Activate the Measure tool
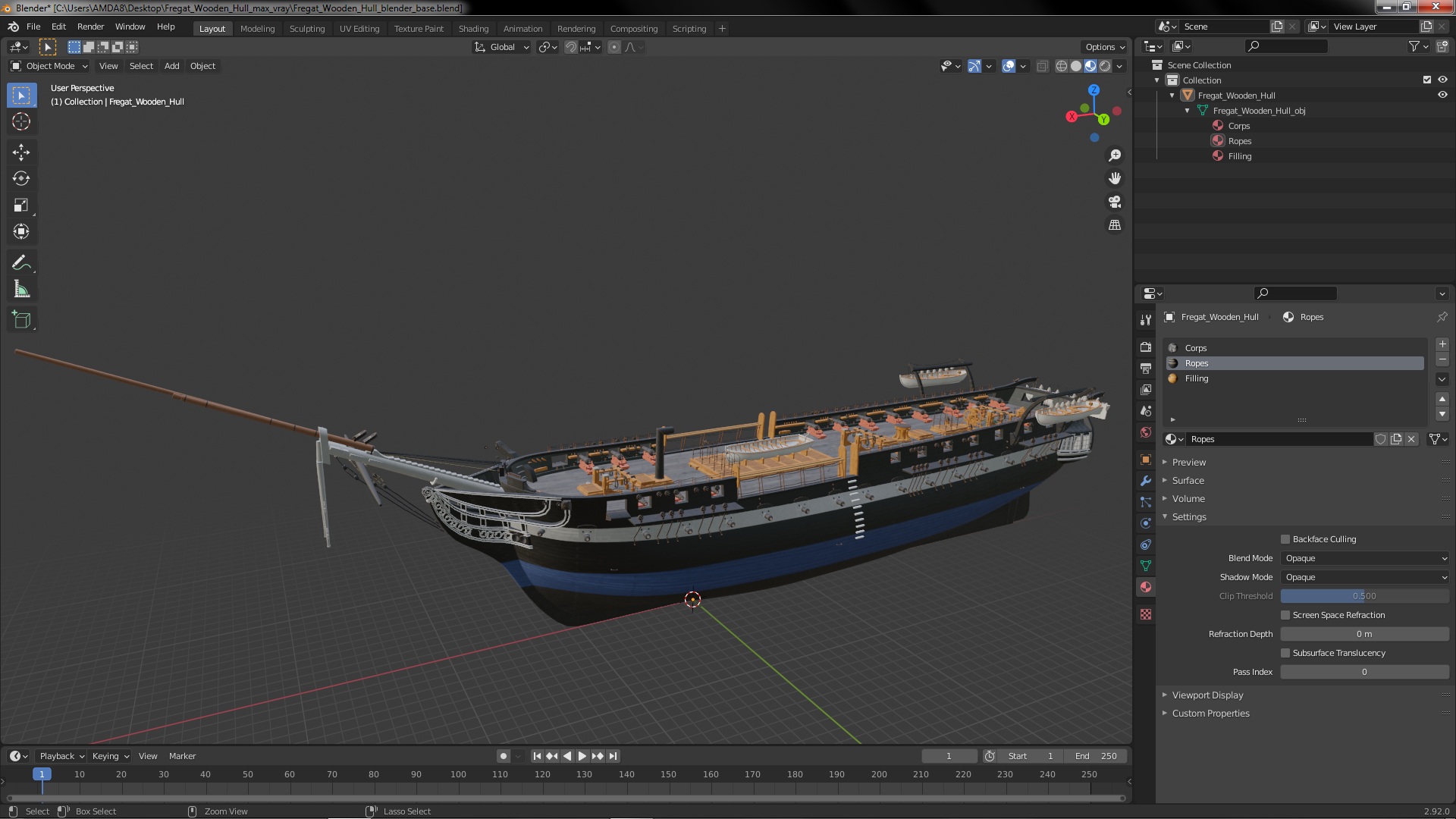The image size is (1456, 819). [x=21, y=290]
